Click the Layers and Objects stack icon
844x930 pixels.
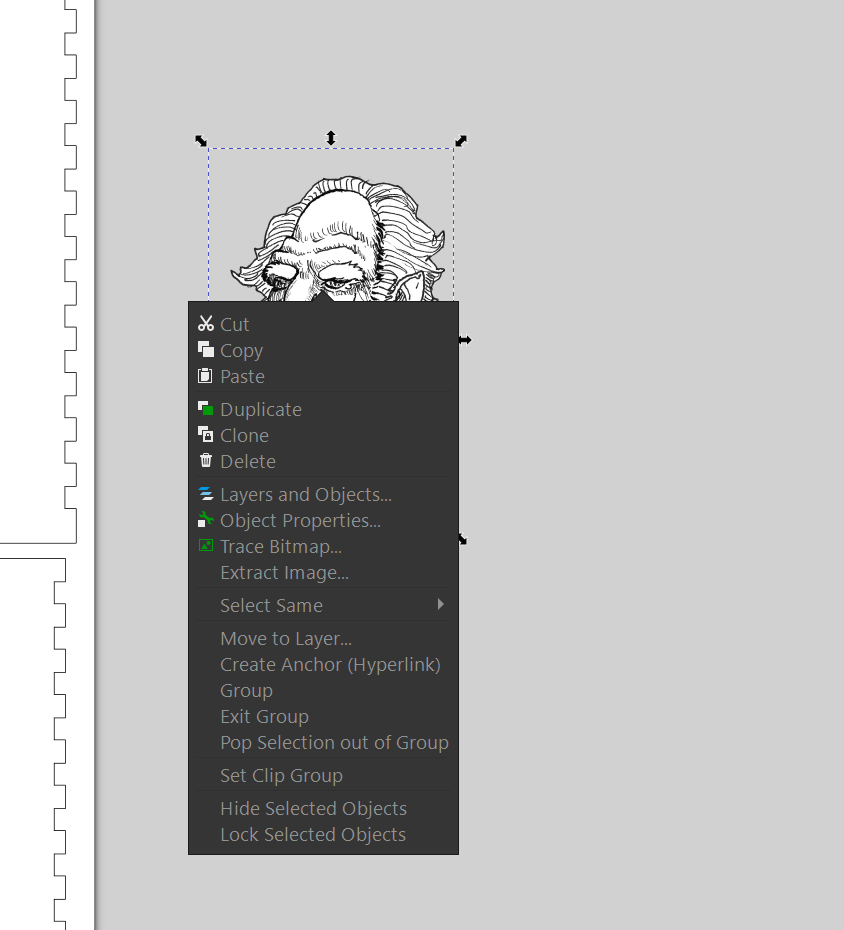(x=206, y=494)
